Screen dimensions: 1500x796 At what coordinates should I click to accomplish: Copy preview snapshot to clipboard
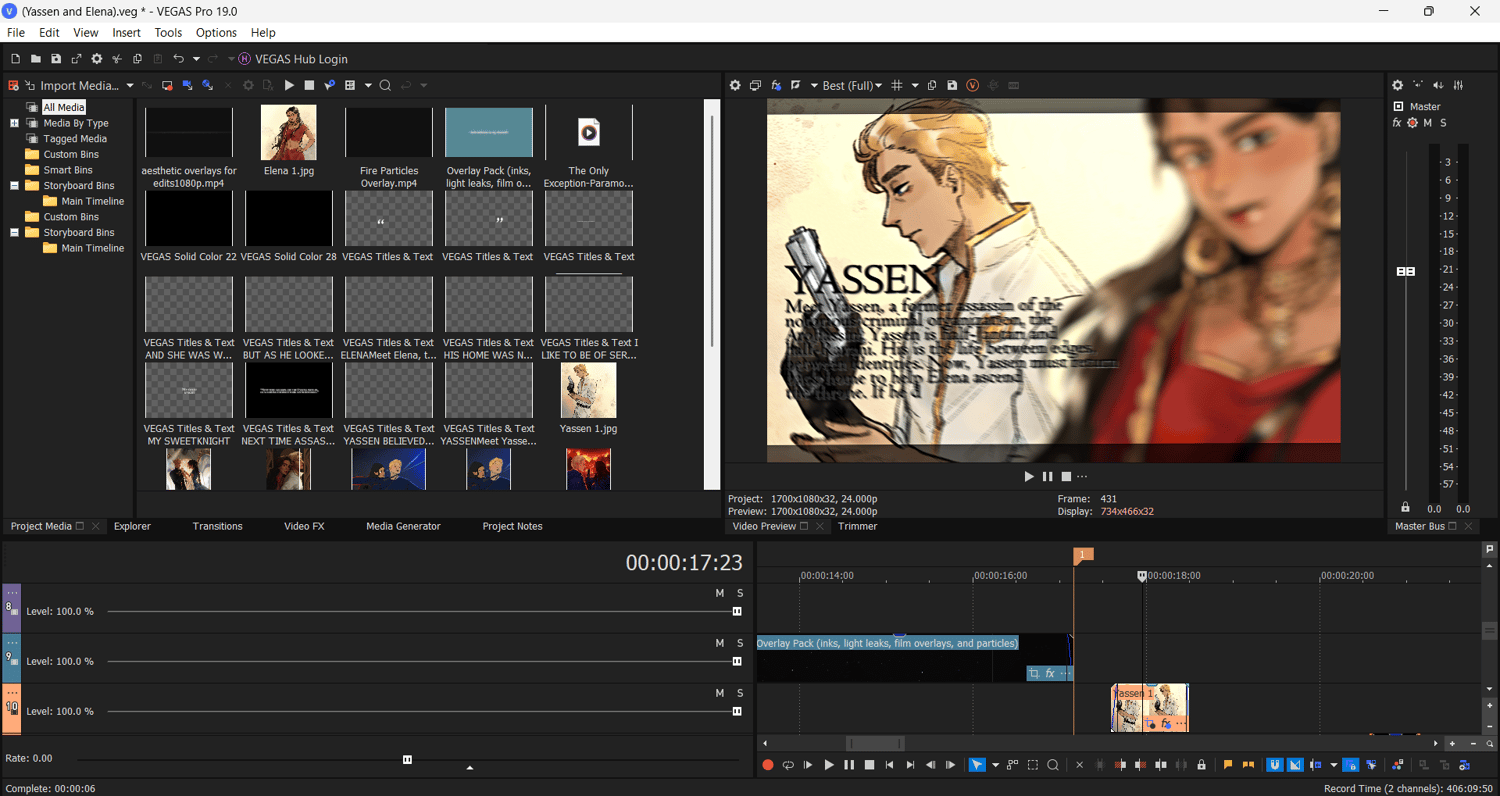coord(932,86)
